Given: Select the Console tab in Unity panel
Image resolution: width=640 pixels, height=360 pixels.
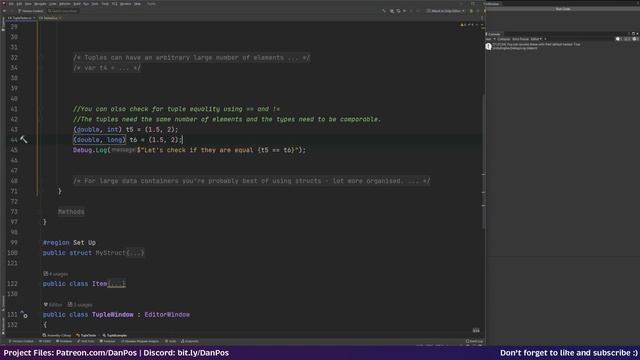Looking at the screenshot, I should 494,34.
